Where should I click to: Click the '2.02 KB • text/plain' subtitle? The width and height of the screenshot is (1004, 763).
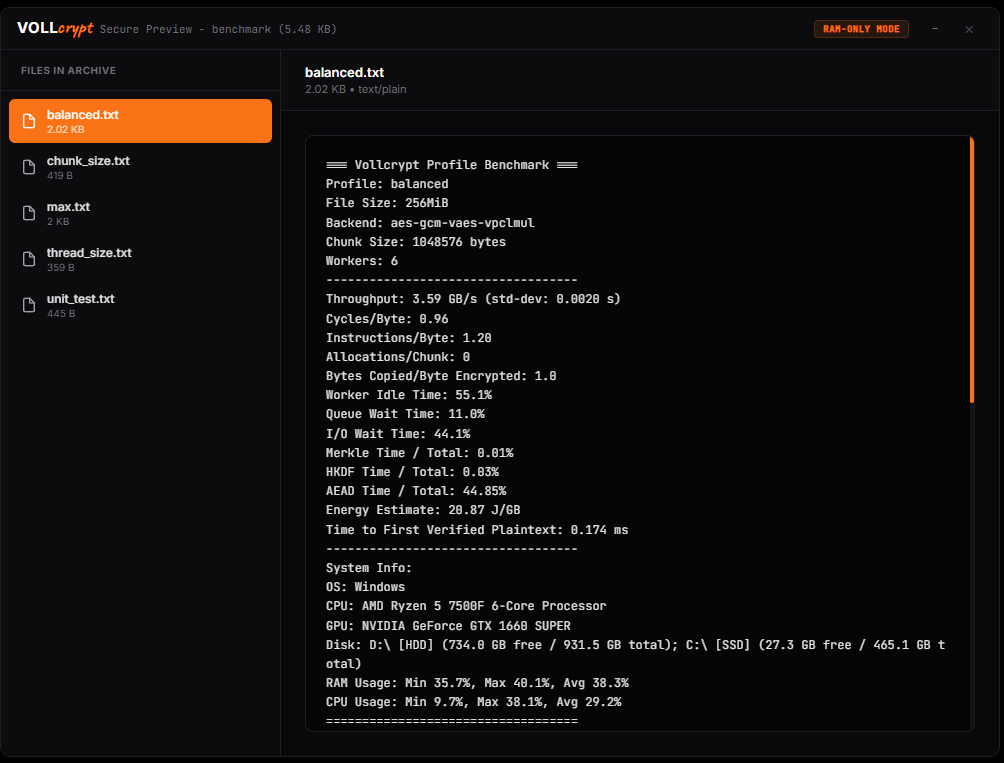pos(355,89)
